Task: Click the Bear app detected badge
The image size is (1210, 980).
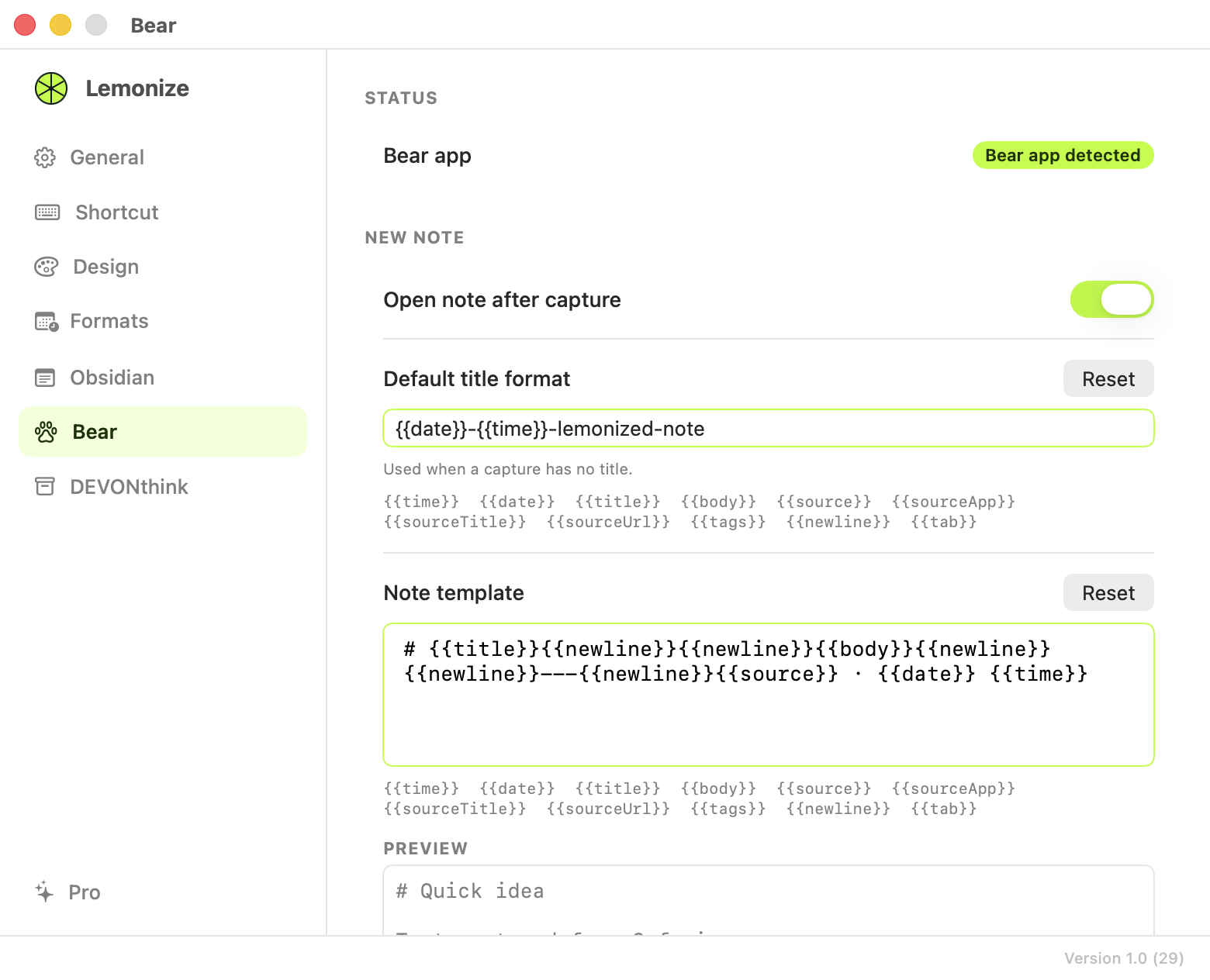Action: [x=1063, y=155]
